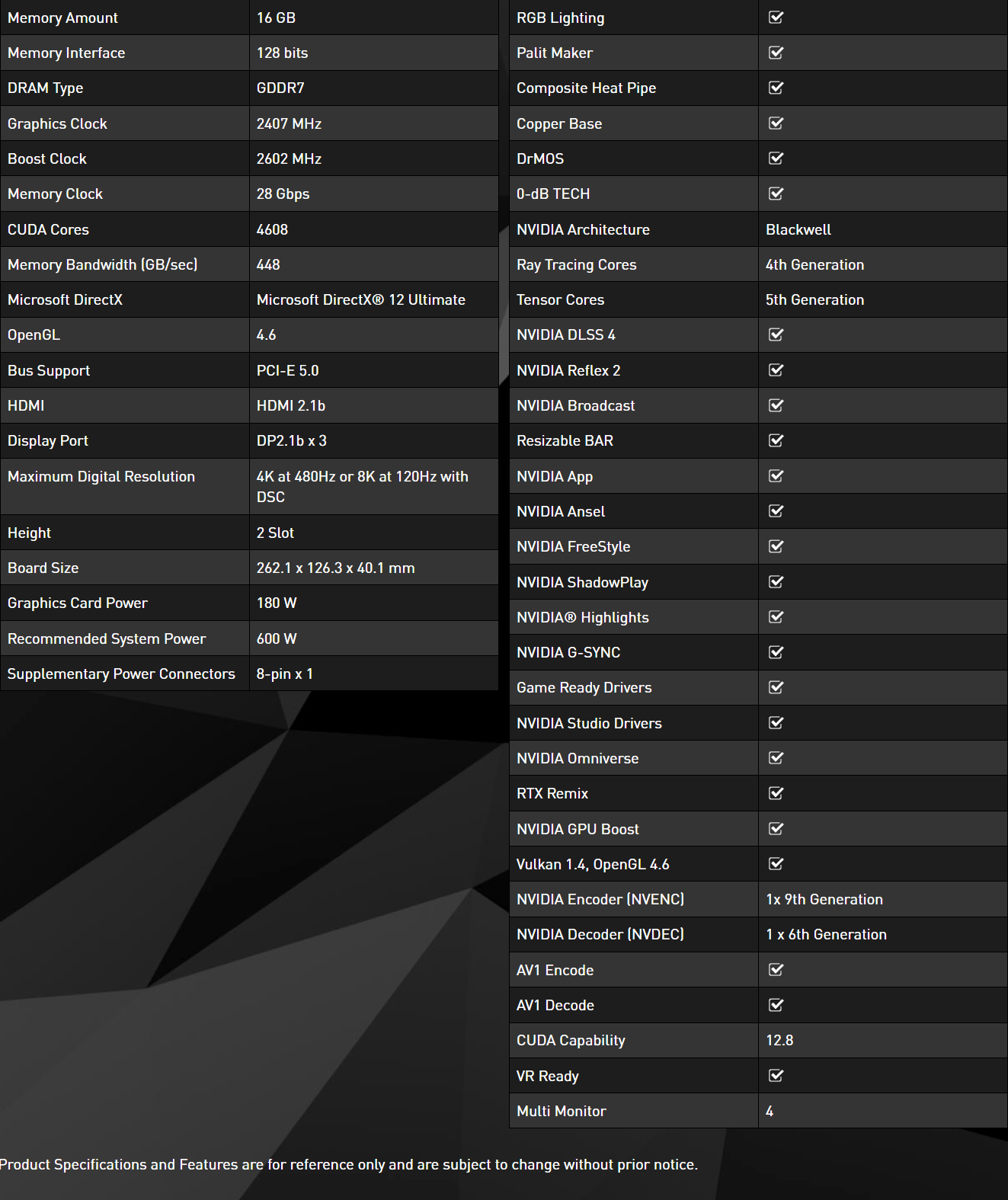The width and height of the screenshot is (1008, 1200).
Task: Click the 'Board Size' row label
Action: click(43, 568)
